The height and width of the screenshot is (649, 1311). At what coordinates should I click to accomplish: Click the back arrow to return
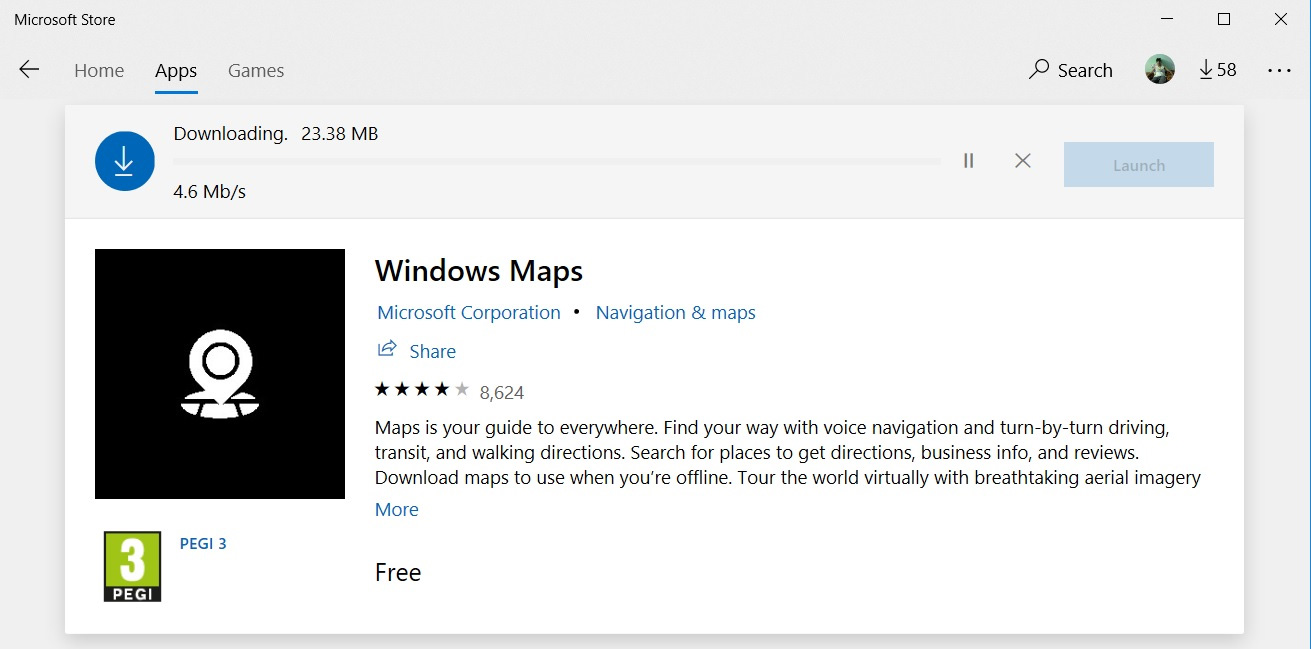tap(29, 69)
